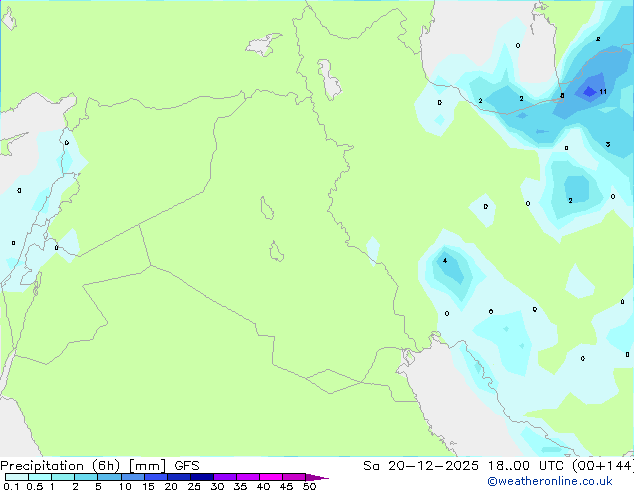Pick the 40–45 mm magenta legend swatch

(x=271, y=477)
